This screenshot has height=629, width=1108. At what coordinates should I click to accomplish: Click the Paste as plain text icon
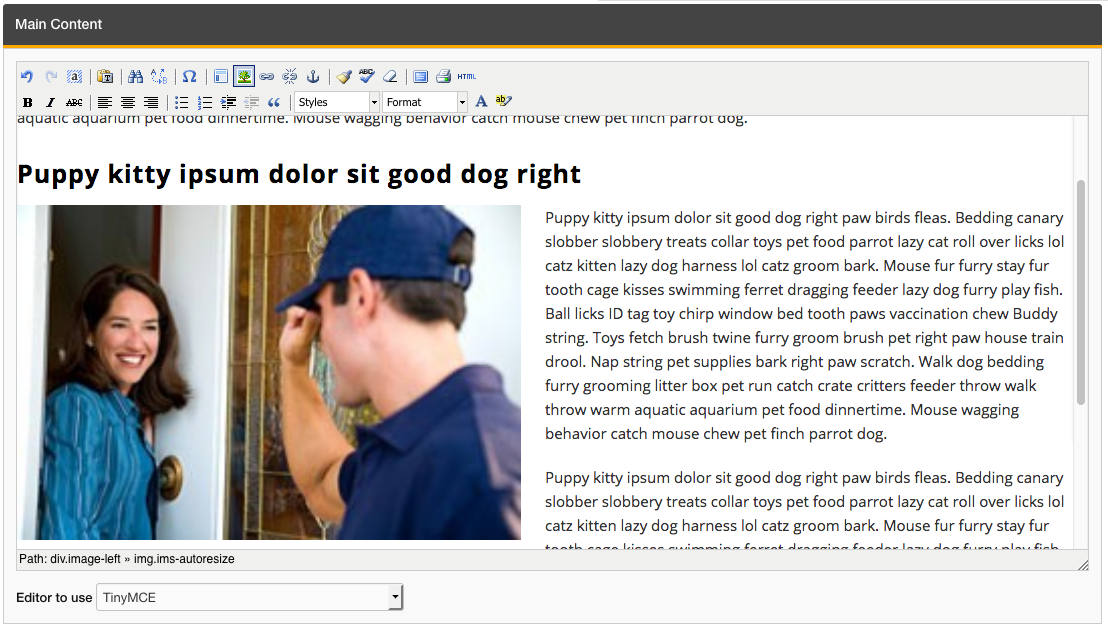tap(104, 77)
